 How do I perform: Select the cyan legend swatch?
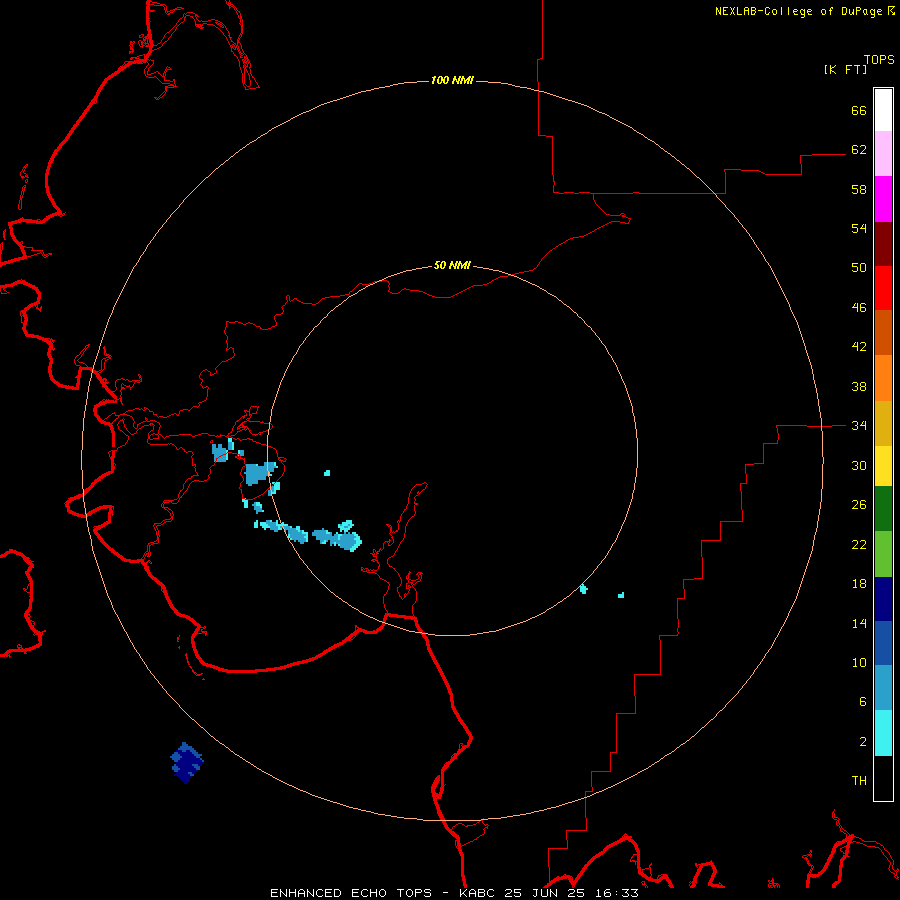tap(883, 733)
